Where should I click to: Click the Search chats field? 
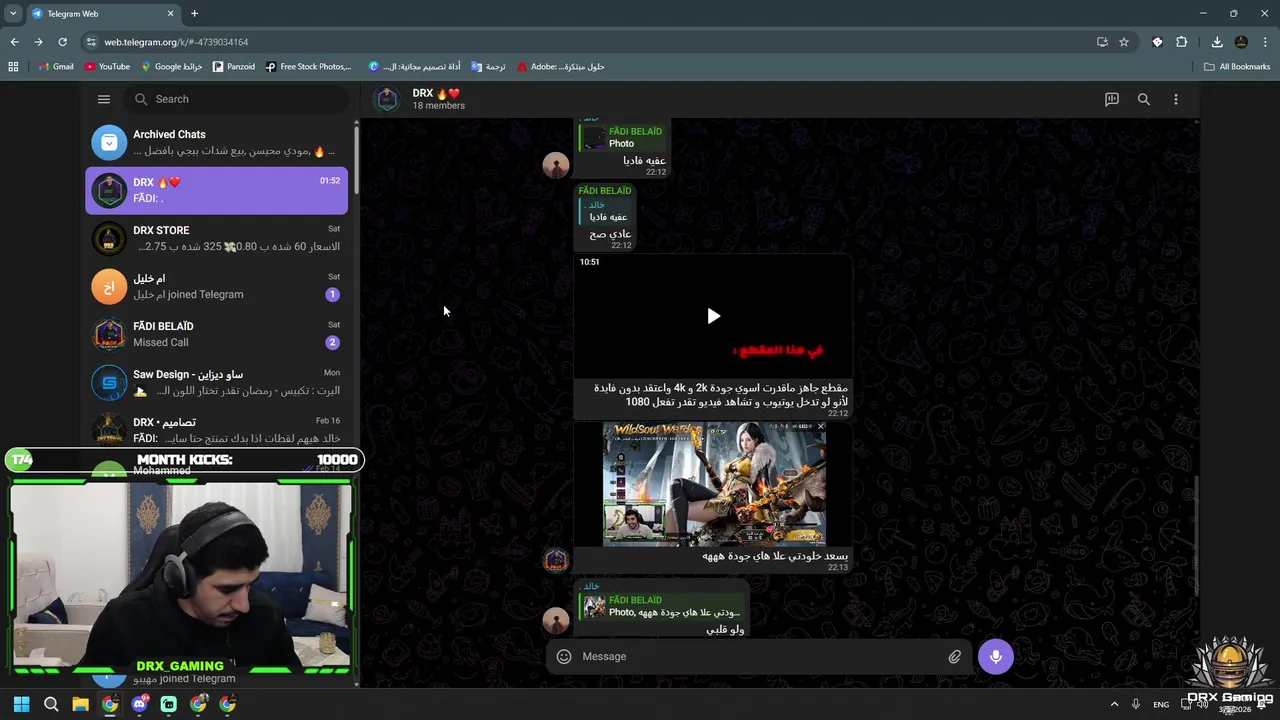click(236, 99)
